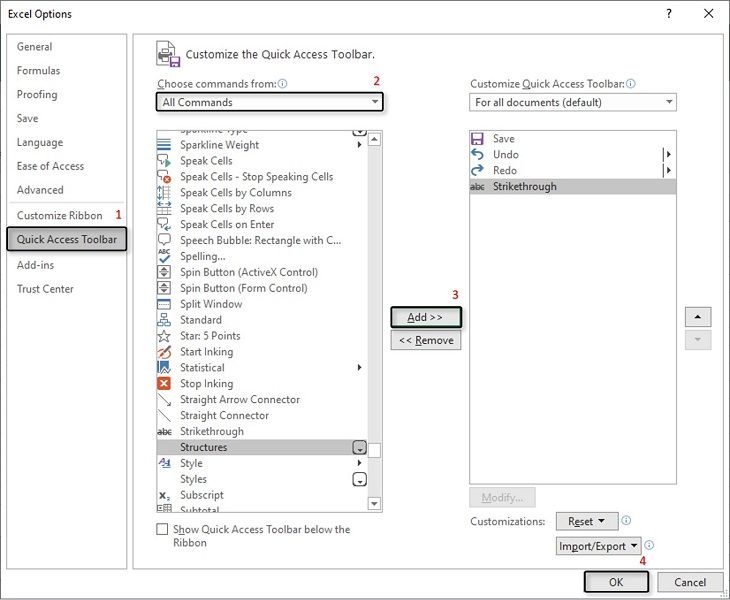The height and width of the screenshot is (600, 730).
Task: Select the Redo arrow icon in toolbar list
Action: (477, 170)
